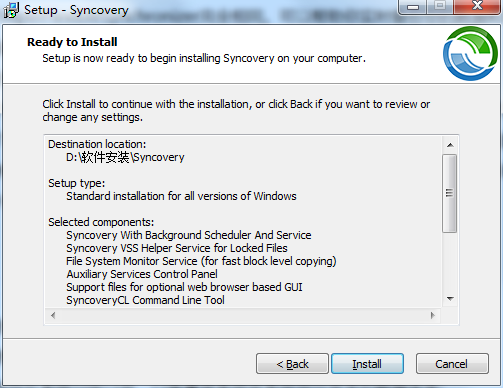503x388 pixels.
Task: Click the horizontal scrollbar track
Action: coord(243,315)
